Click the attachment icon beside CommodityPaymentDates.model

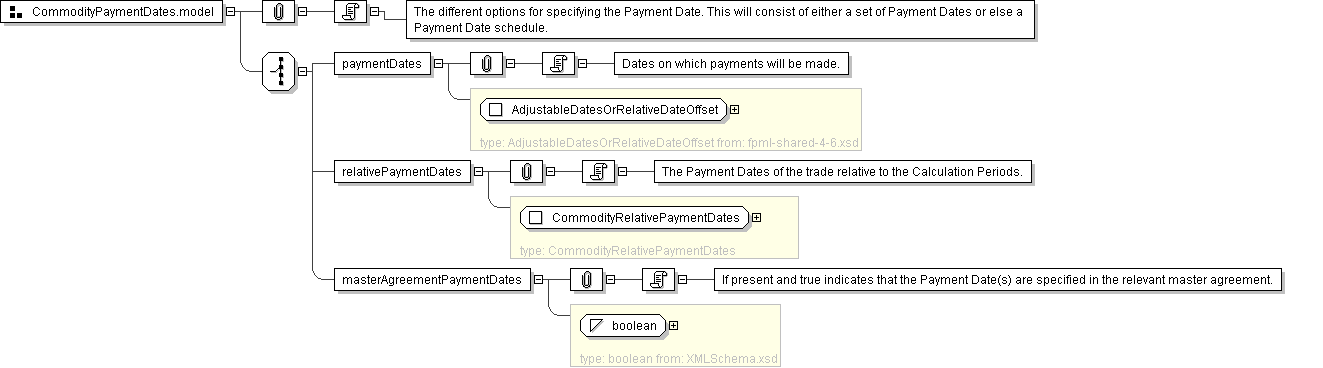point(279,12)
